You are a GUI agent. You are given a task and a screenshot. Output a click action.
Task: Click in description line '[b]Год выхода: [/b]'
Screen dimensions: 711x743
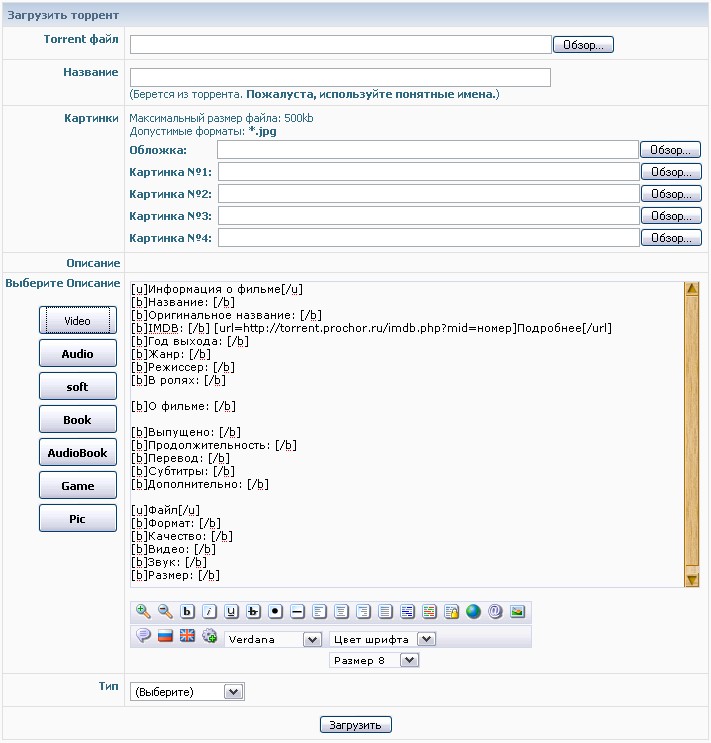pyautogui.click(x=190, y=341)
